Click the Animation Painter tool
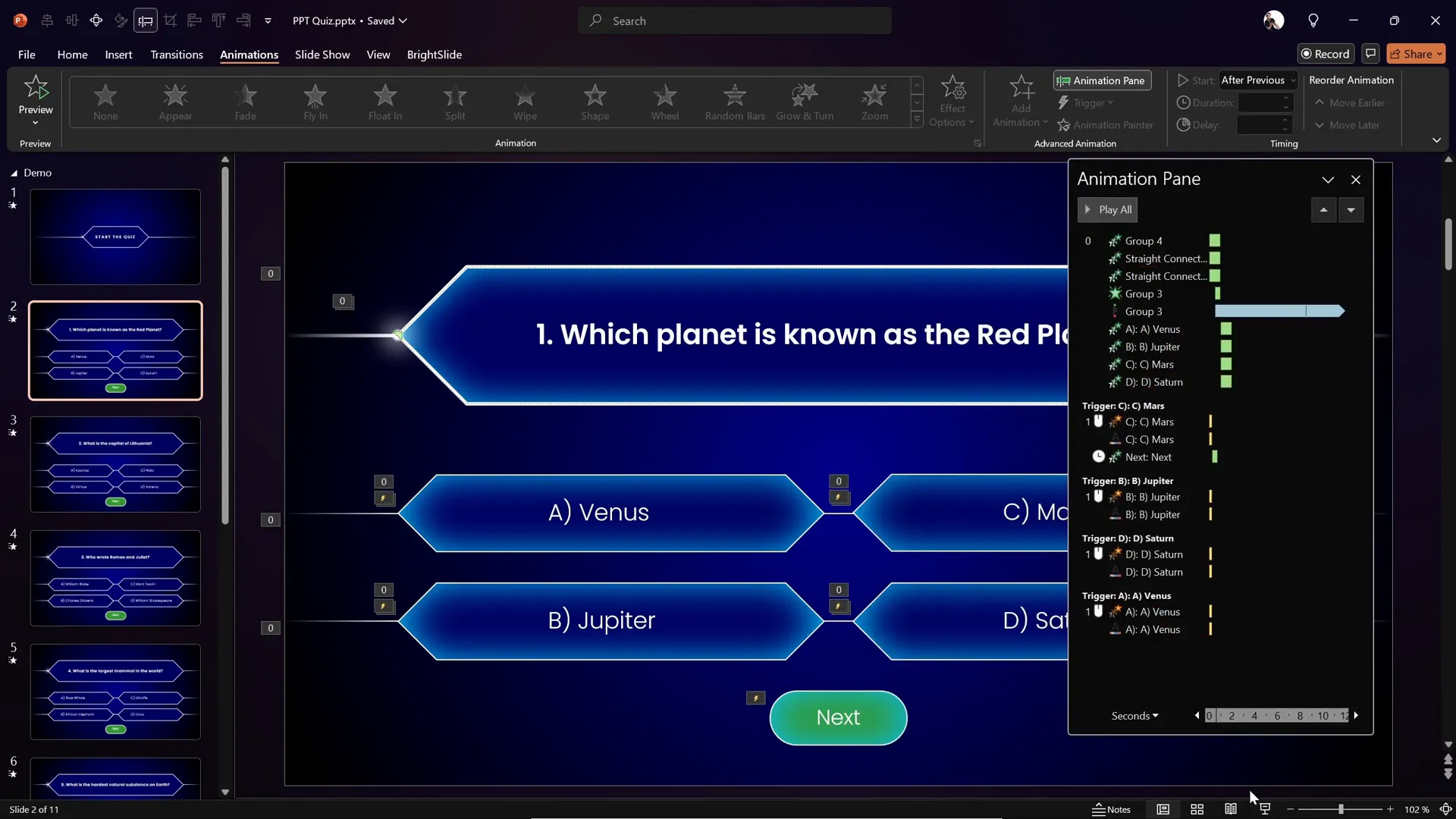The width and height of the screenshot is (1456, 819). tap(1106, 125)
